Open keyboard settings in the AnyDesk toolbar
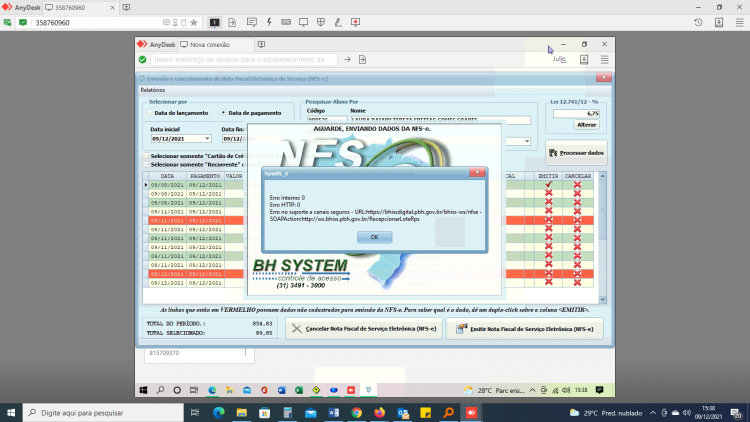 tap(286, 22)
